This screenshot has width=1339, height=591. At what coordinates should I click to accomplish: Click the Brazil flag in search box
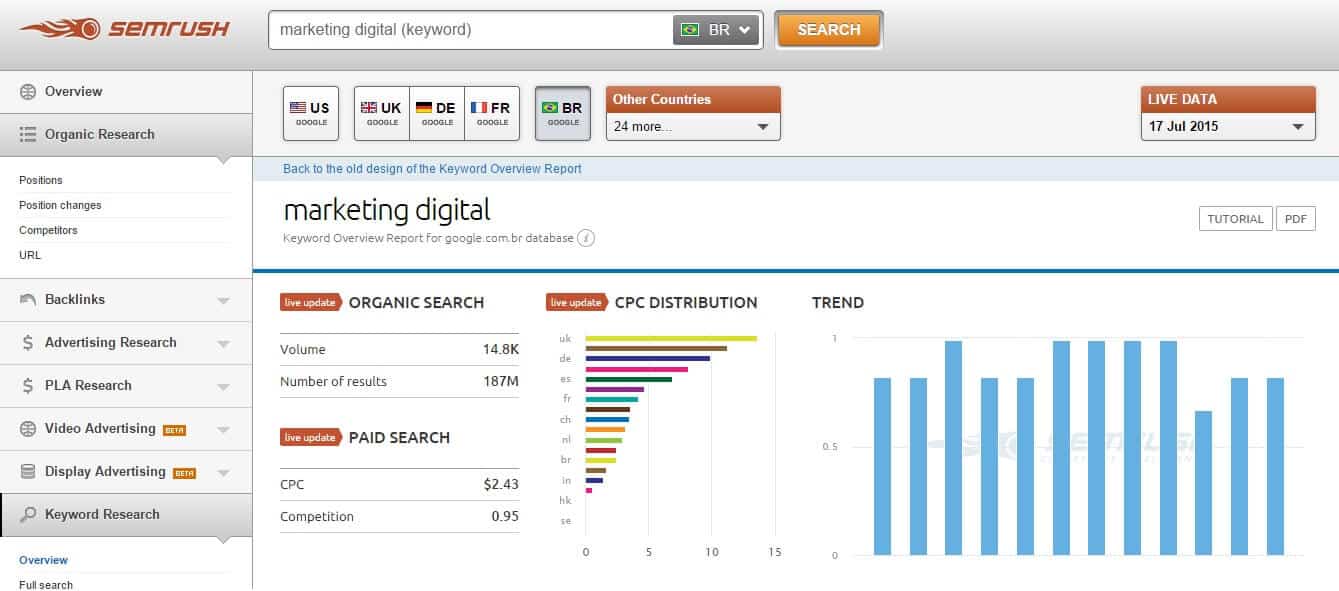[x=690, y=30]
